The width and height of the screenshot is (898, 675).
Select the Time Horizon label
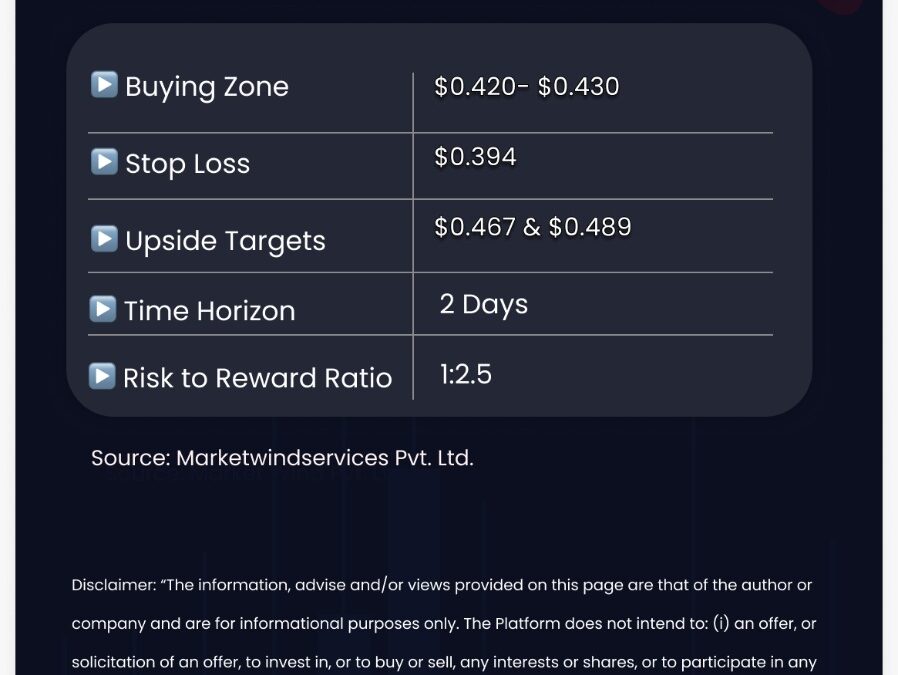coord(210,311)
